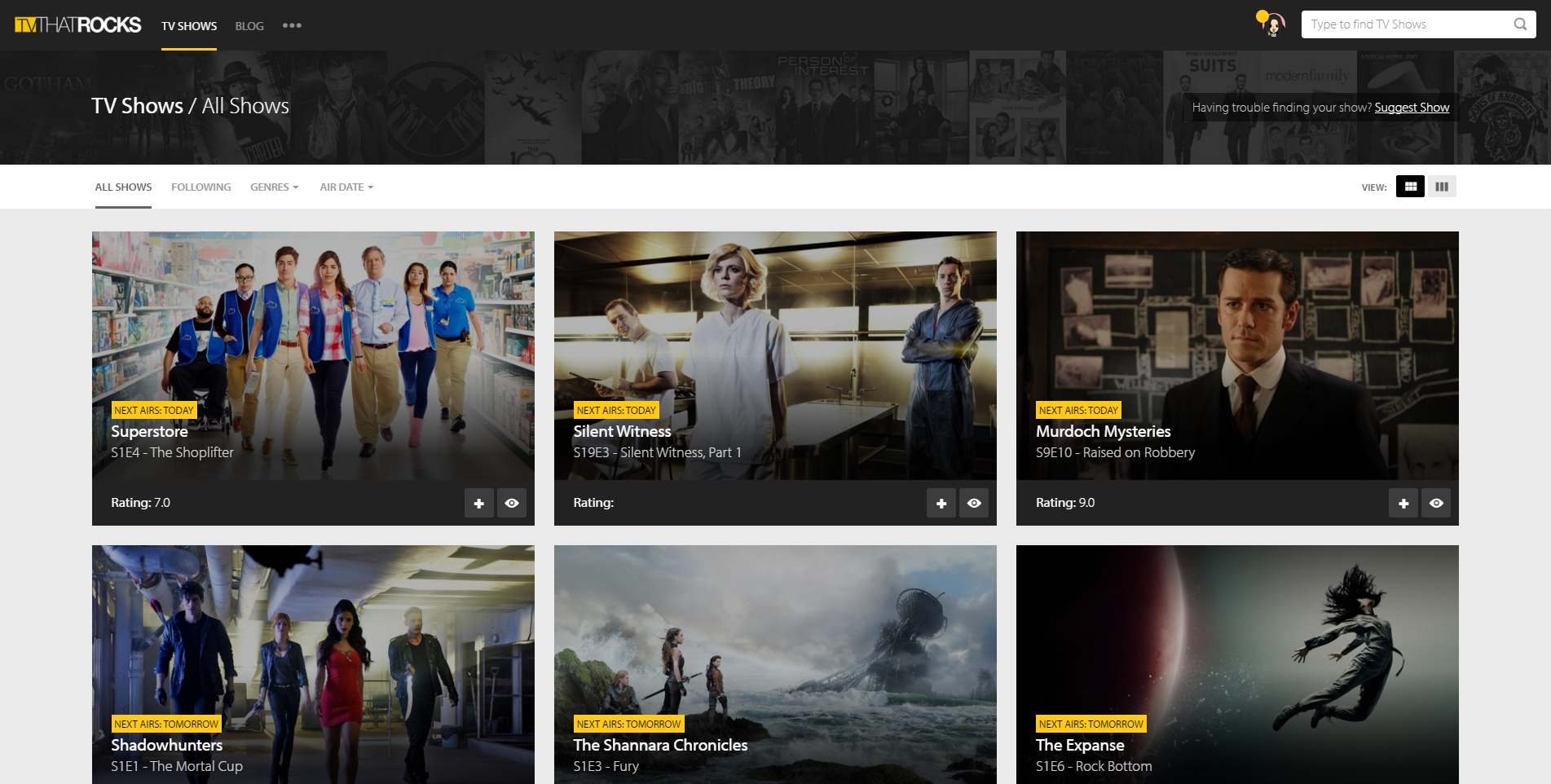Add Superstore with the plus button

[479, 503]
